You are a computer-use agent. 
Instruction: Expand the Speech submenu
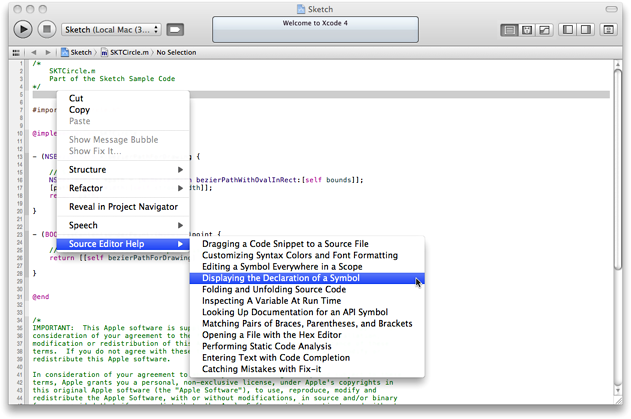pos(123,225)
